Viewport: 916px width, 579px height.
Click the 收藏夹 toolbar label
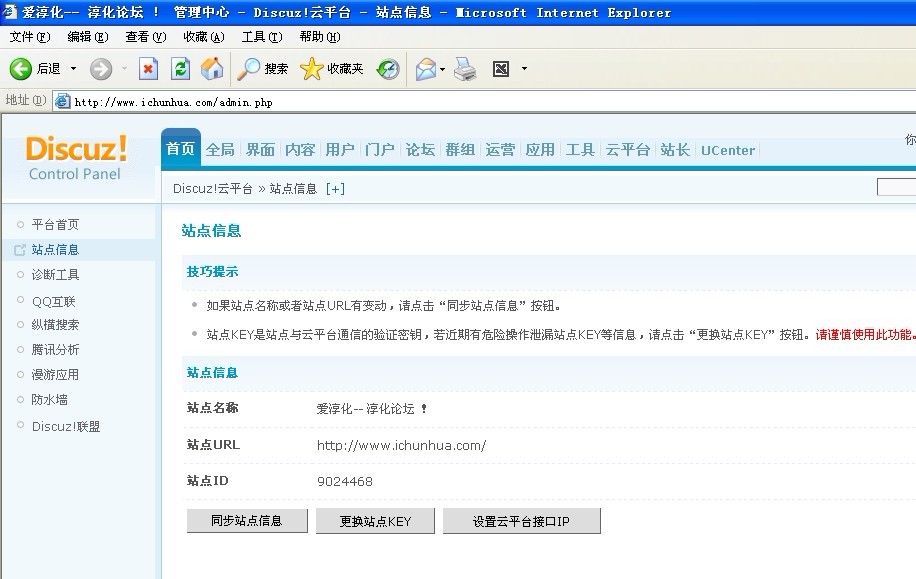(345, 69)
